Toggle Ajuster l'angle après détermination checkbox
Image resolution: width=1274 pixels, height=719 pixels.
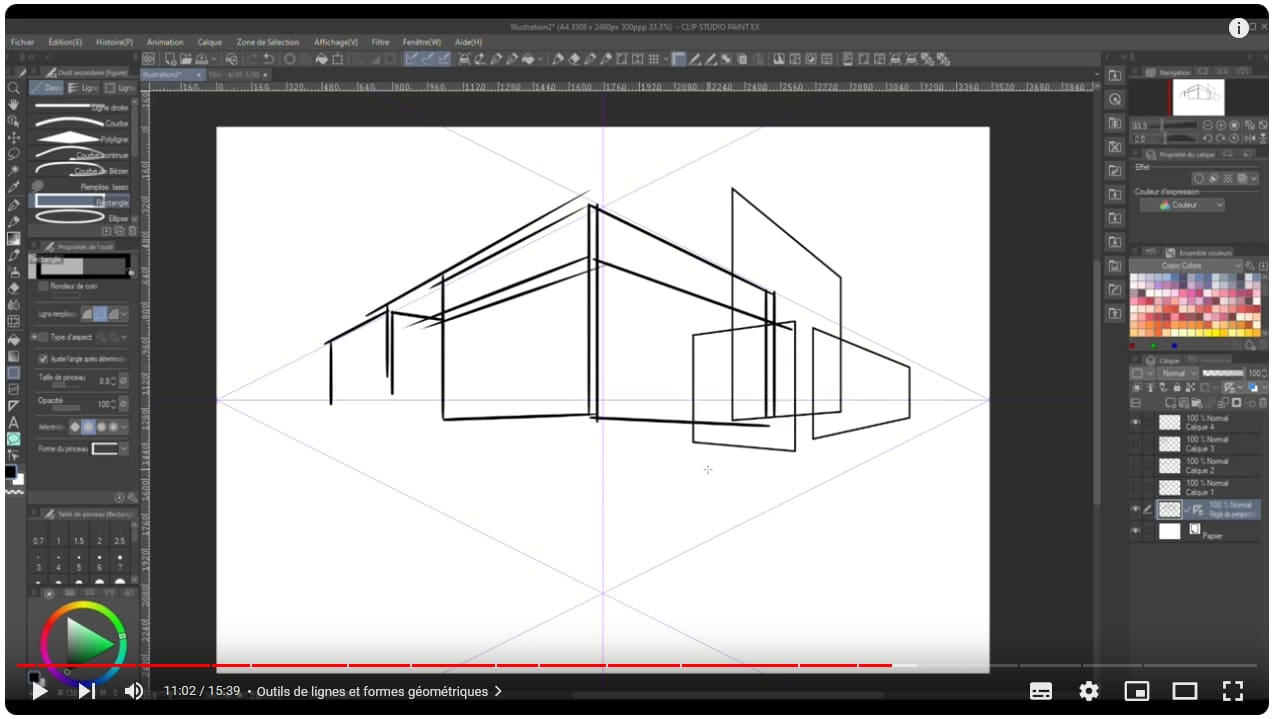(43, 358)
